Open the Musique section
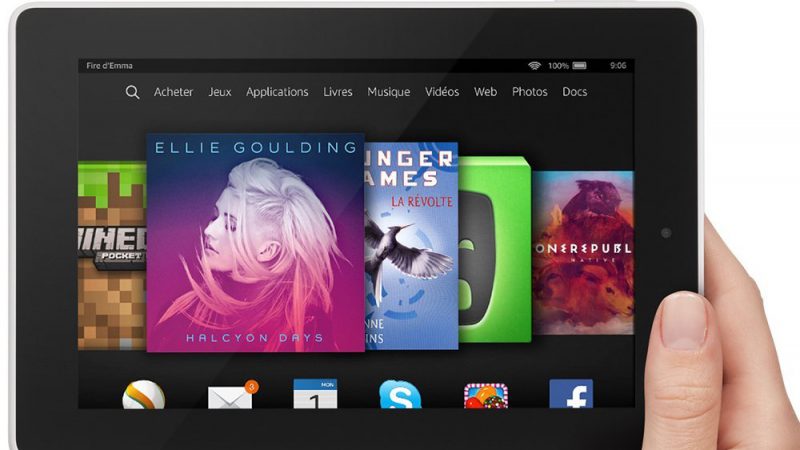 [389, 92]
